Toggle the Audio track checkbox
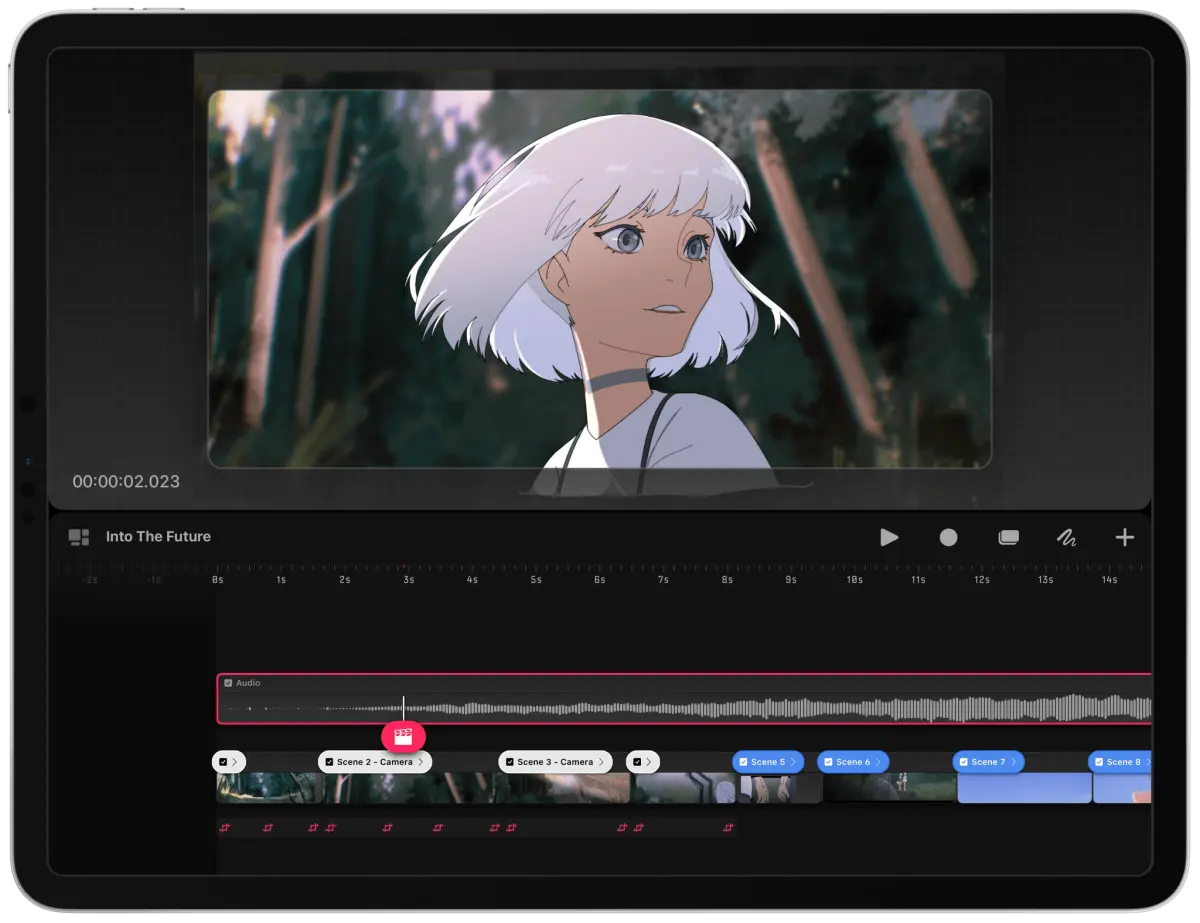The height and width of the screenshot is (923, 1200). [x=229, y=683]
